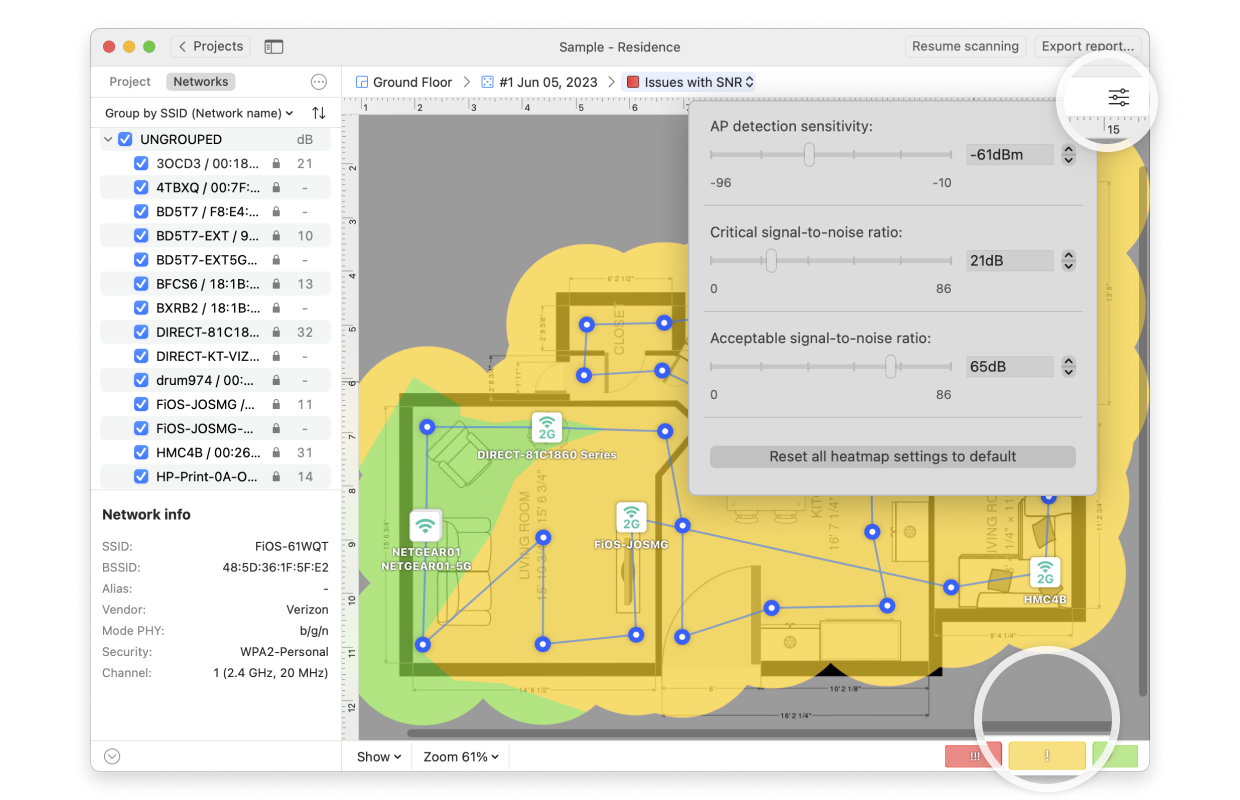
Task: Toggle the 3OCD3 network checkbox
Action: [142, 163]
